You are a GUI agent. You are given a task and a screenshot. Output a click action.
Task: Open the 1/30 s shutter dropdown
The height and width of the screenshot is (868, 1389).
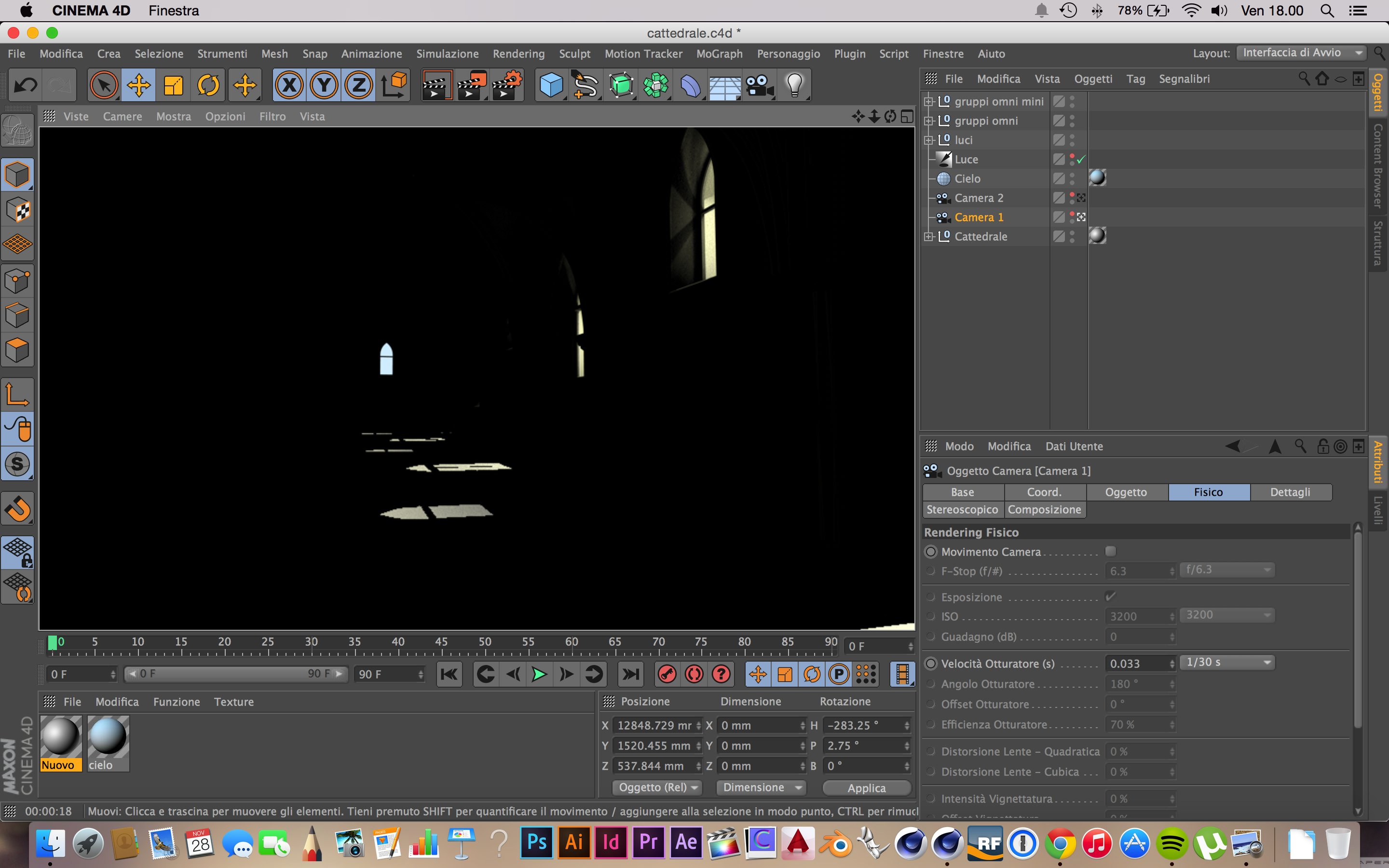click(1226, 663)
